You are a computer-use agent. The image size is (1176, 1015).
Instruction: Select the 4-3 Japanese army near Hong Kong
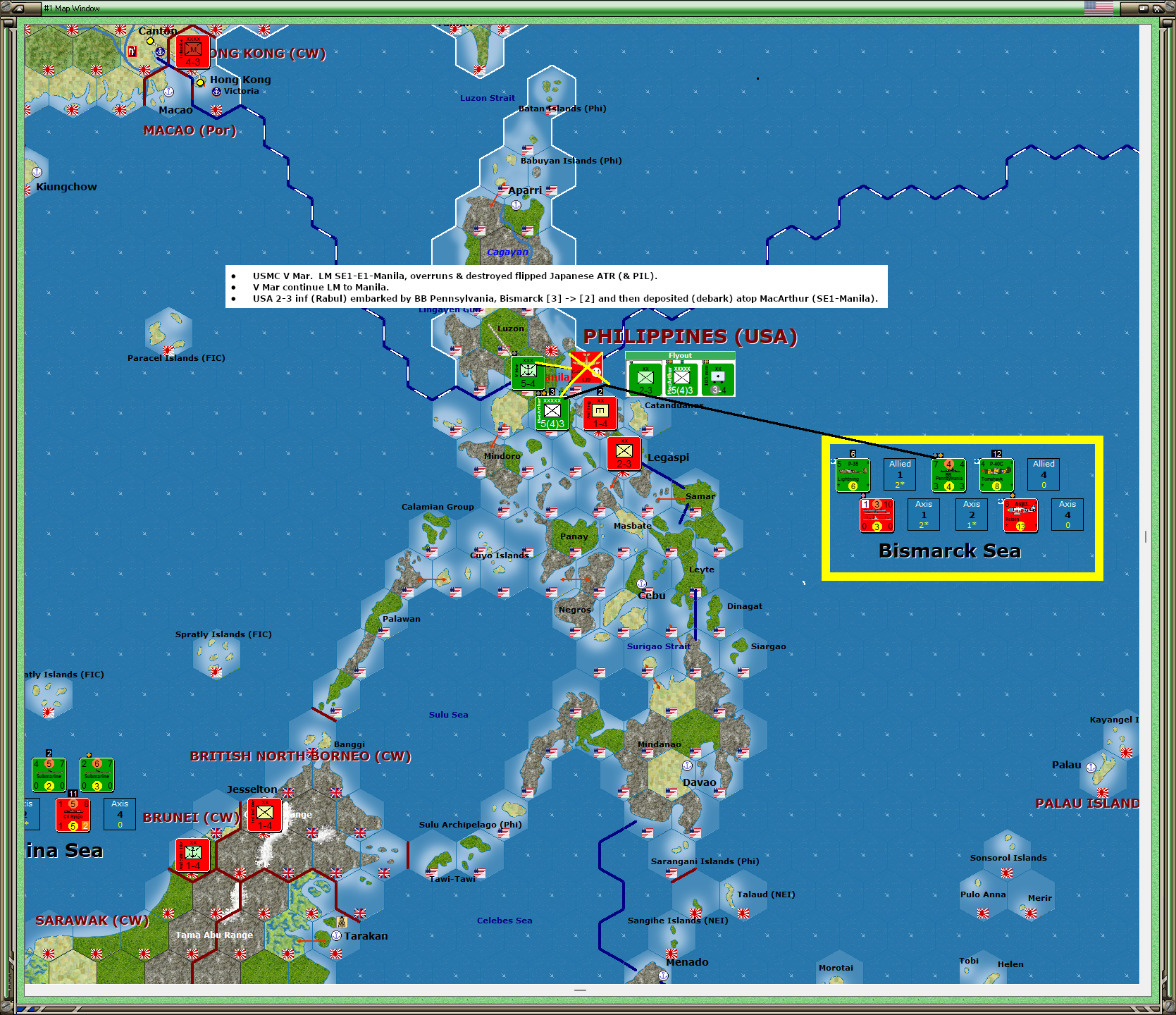(192, 52)
